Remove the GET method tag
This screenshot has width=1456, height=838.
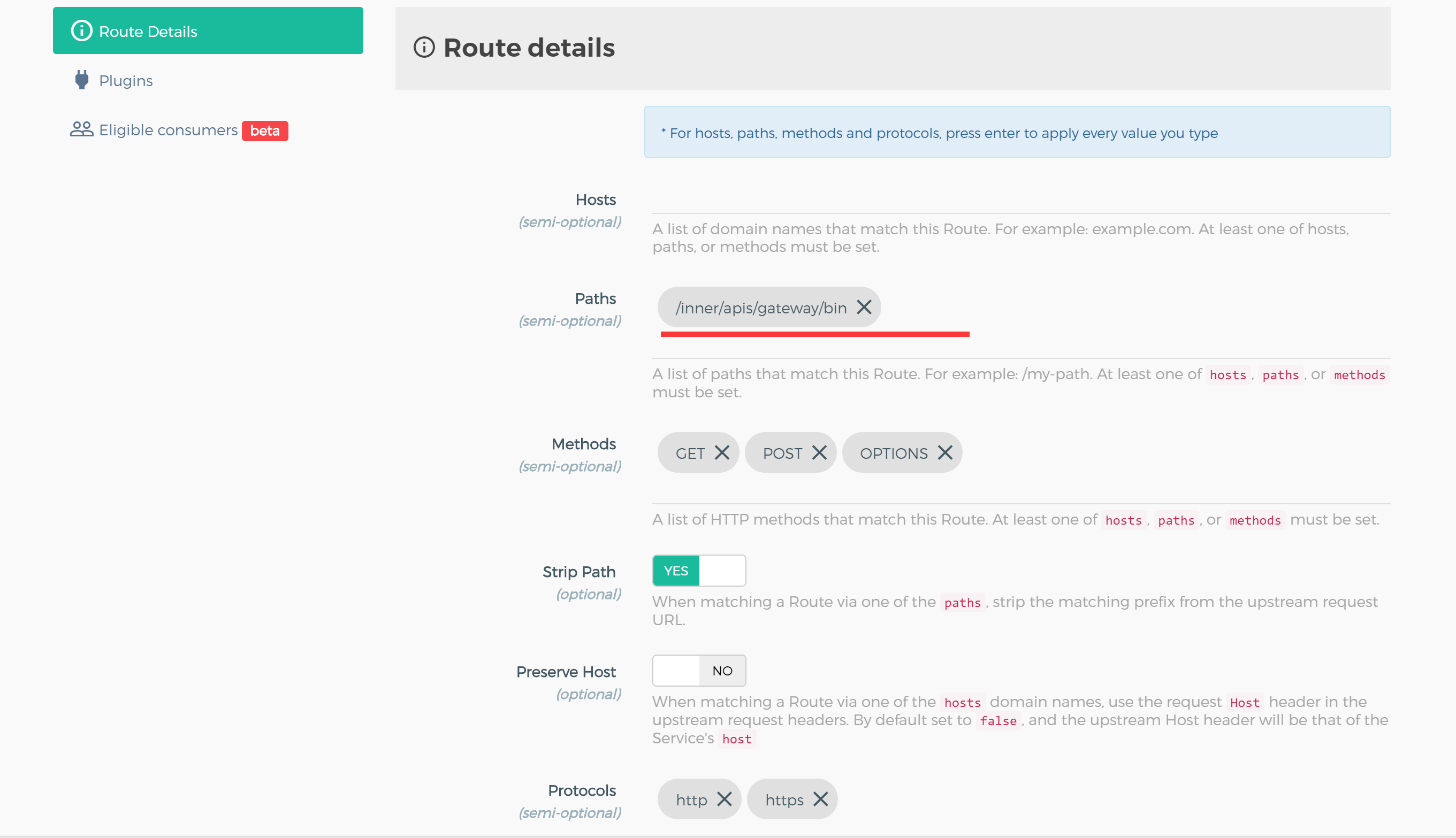(721, 453)
